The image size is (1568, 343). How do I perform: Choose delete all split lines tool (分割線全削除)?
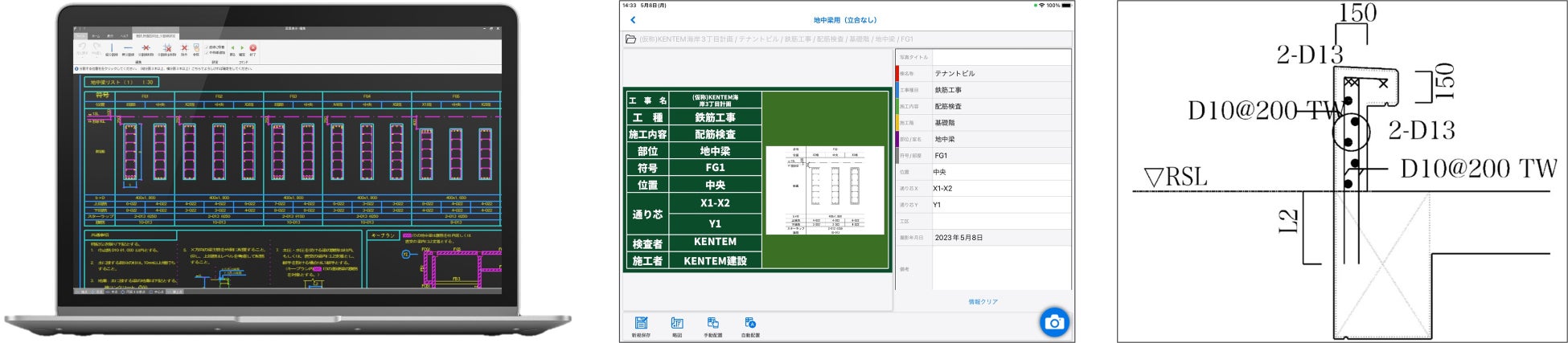167,47
